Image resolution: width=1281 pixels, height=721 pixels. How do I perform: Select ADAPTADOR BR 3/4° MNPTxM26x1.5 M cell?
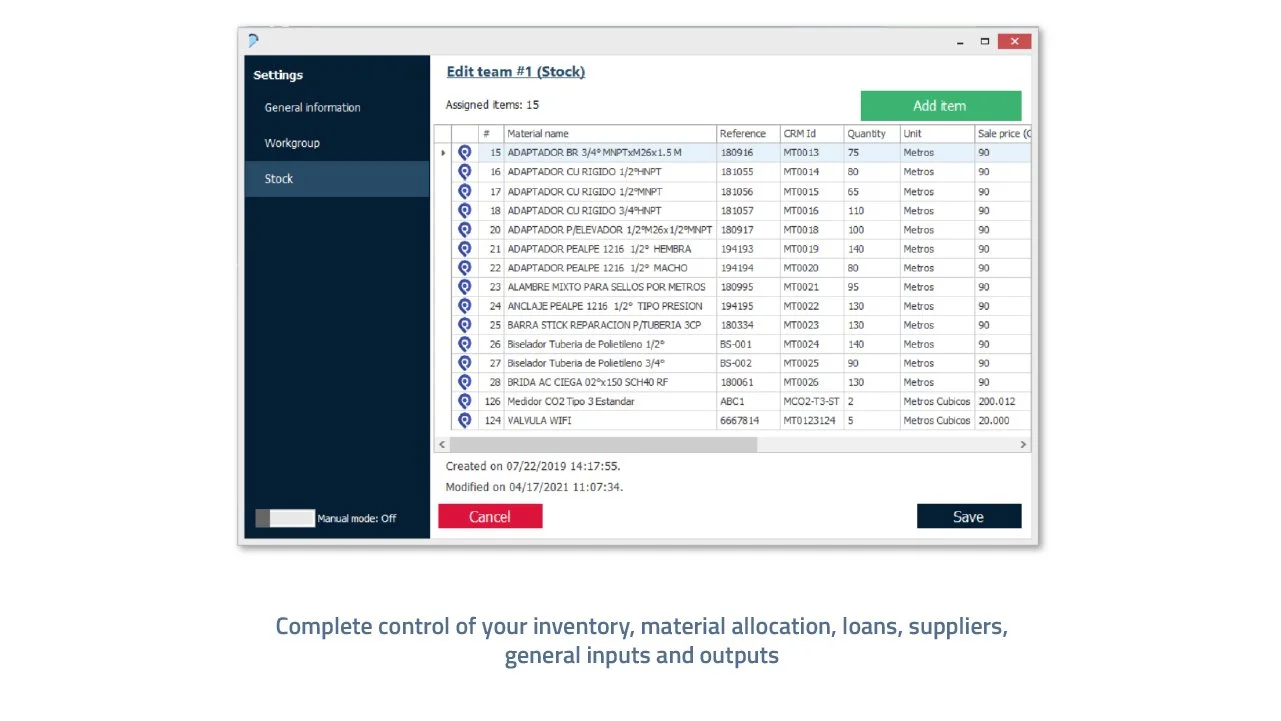coord(610,153)
